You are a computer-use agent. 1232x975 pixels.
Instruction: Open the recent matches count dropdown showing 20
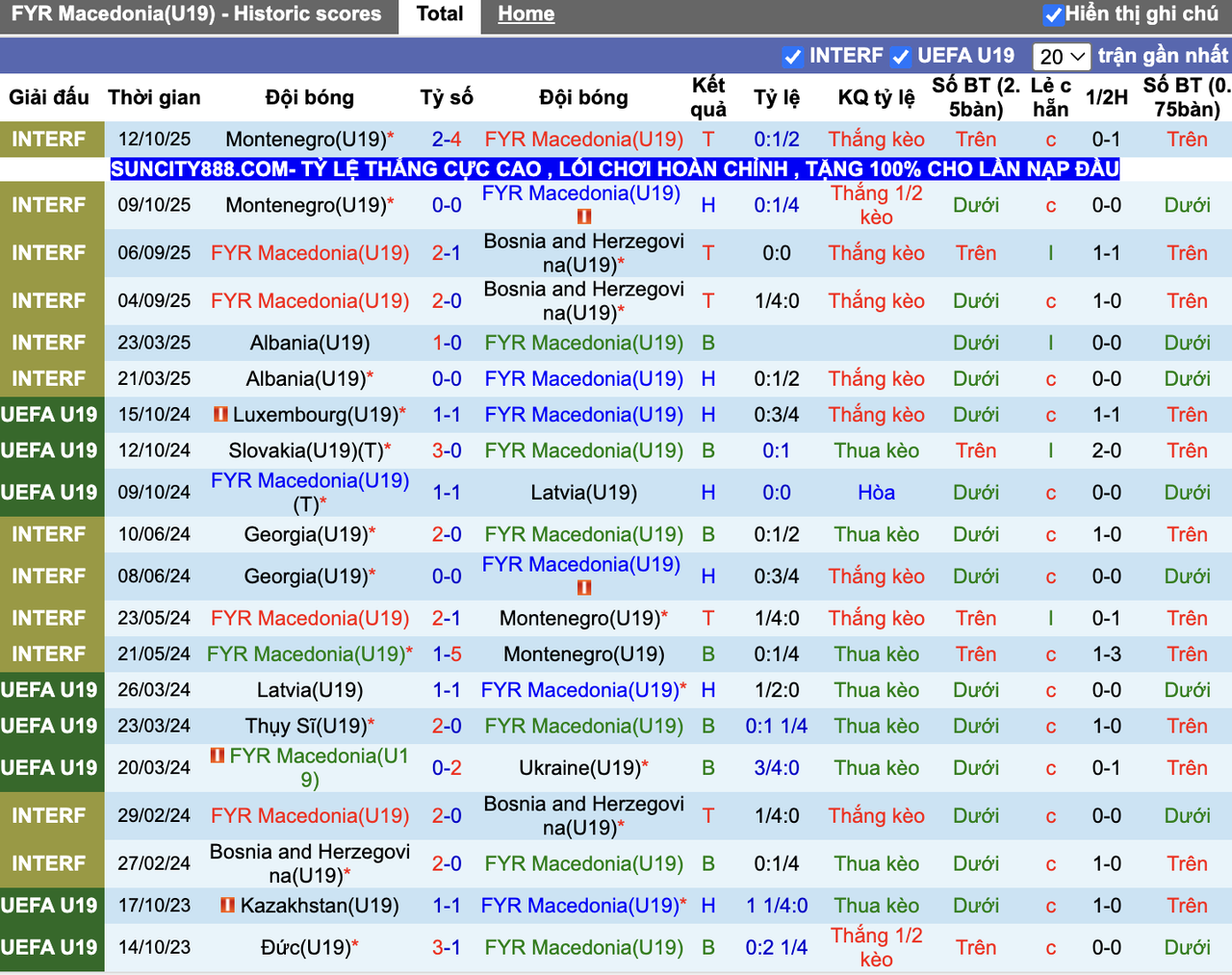click(x=1061, y=57)
